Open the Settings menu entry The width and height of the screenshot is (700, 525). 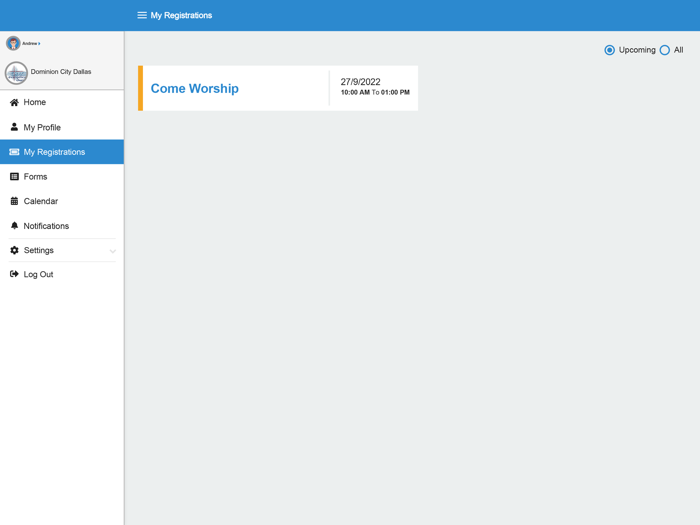coord(62,250)
